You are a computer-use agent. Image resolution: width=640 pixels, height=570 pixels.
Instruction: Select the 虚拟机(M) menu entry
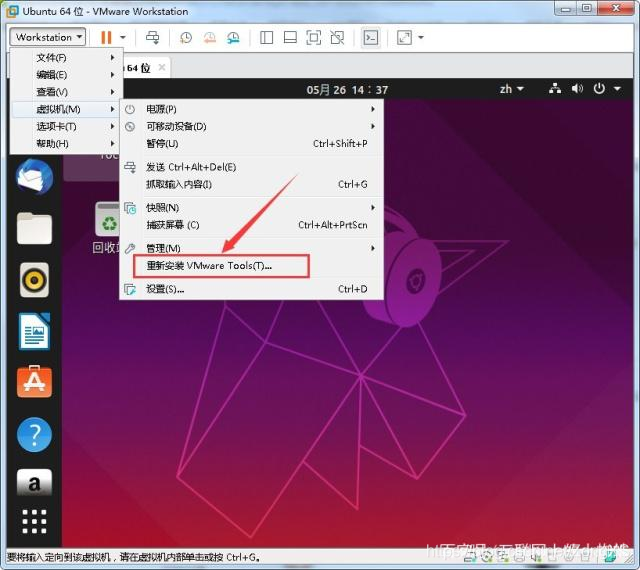[67, 109]
